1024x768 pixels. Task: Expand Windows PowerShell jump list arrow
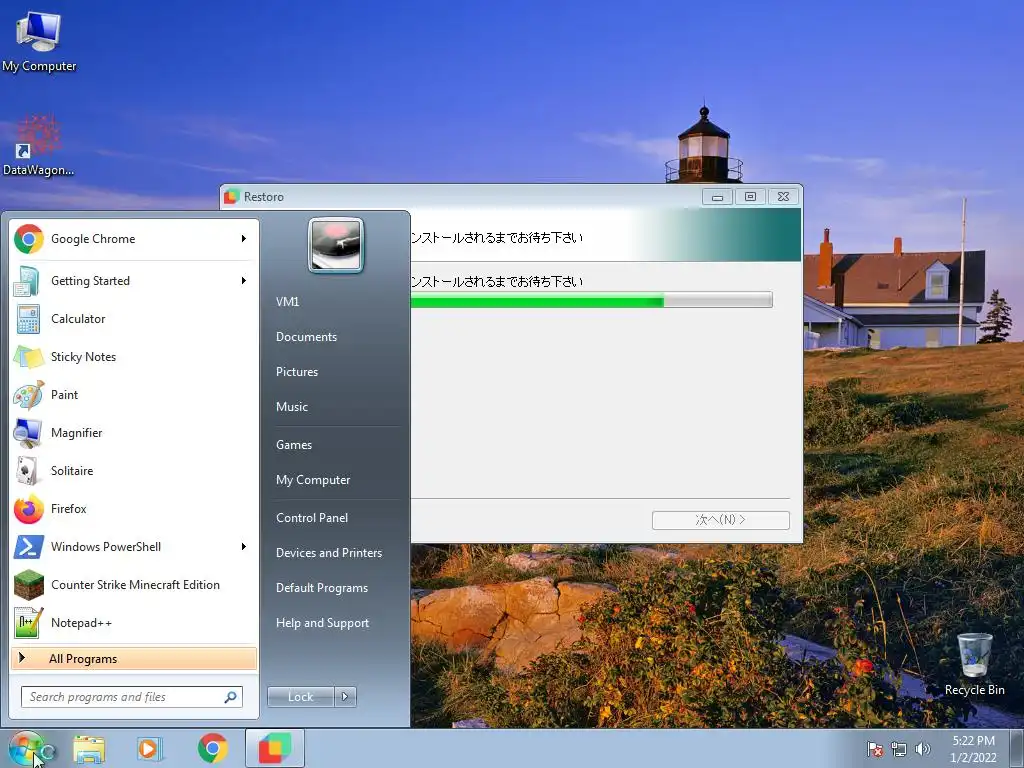point(244,547)
